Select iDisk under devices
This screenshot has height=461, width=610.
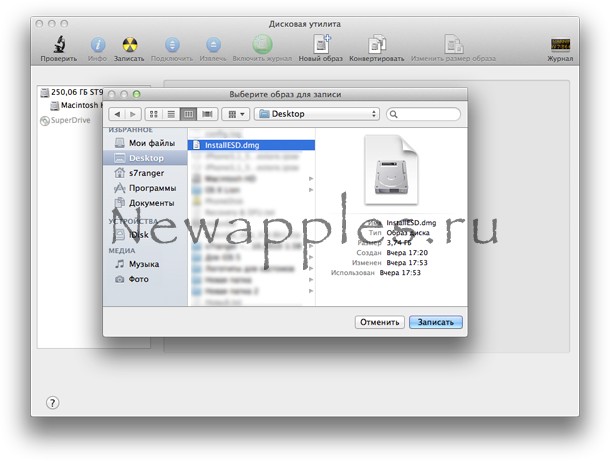[145, 235]
